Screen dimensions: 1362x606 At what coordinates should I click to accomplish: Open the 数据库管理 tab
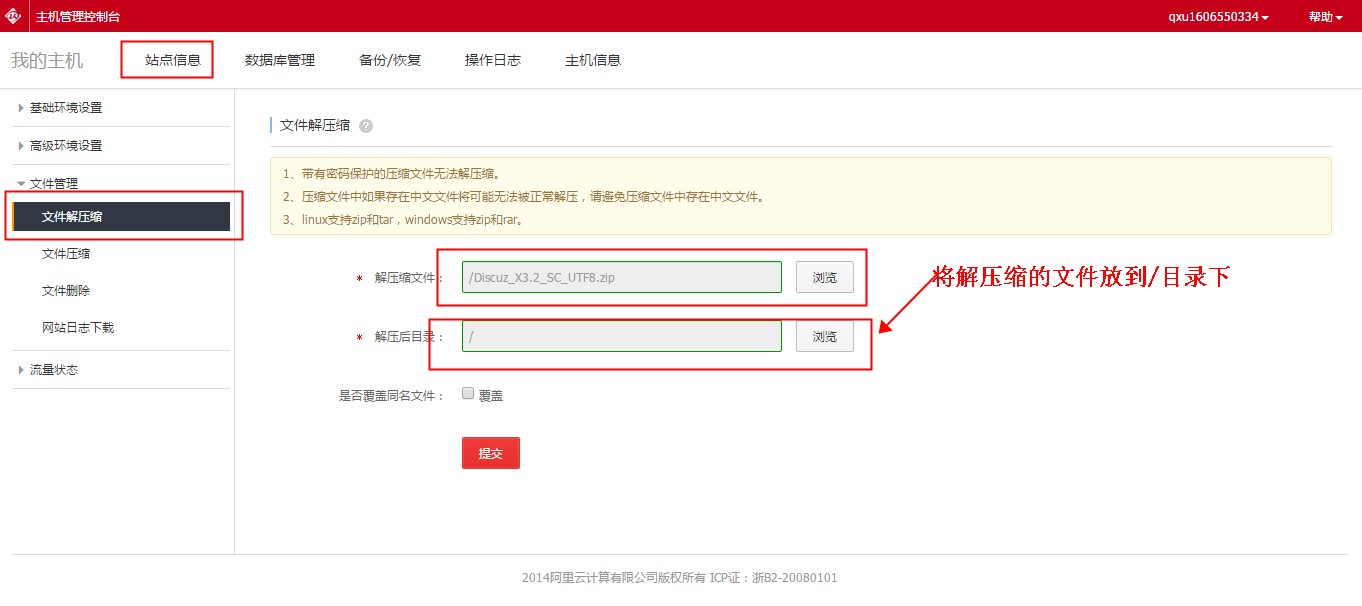coord(280,60)
